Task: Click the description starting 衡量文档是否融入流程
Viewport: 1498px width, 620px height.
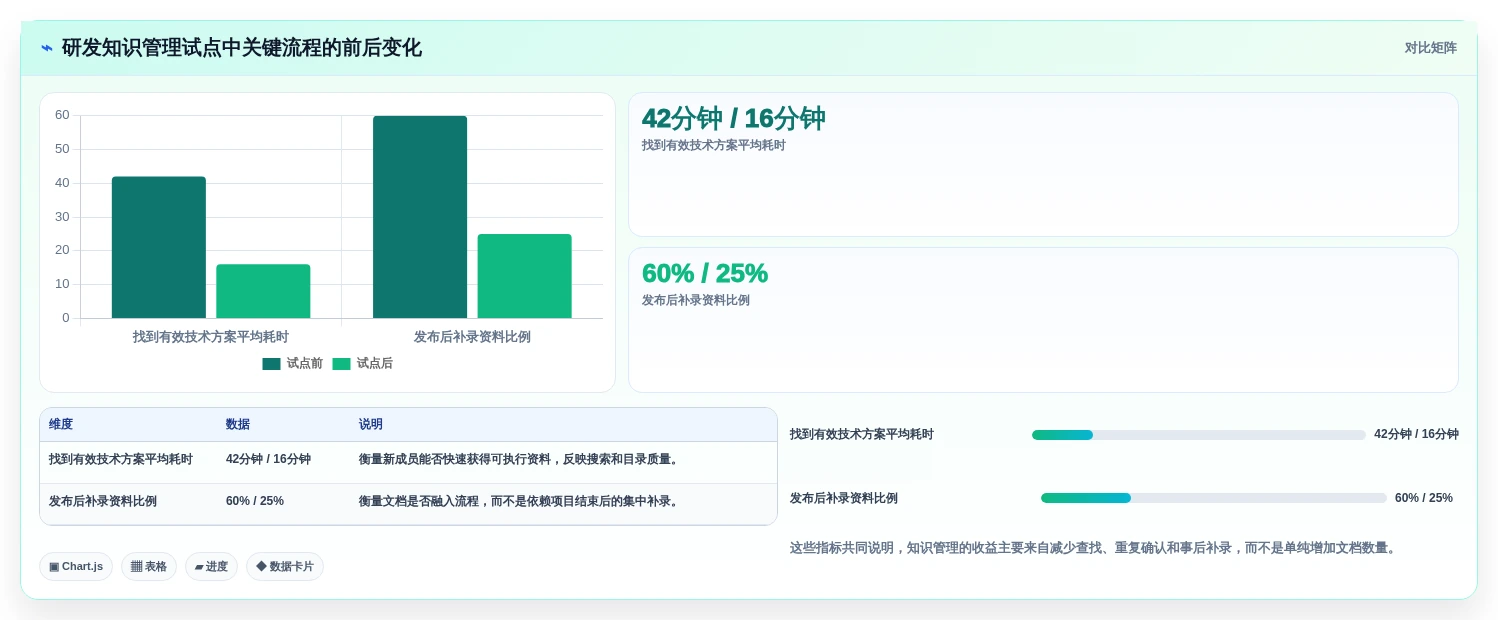Action: tap(520, 501)
